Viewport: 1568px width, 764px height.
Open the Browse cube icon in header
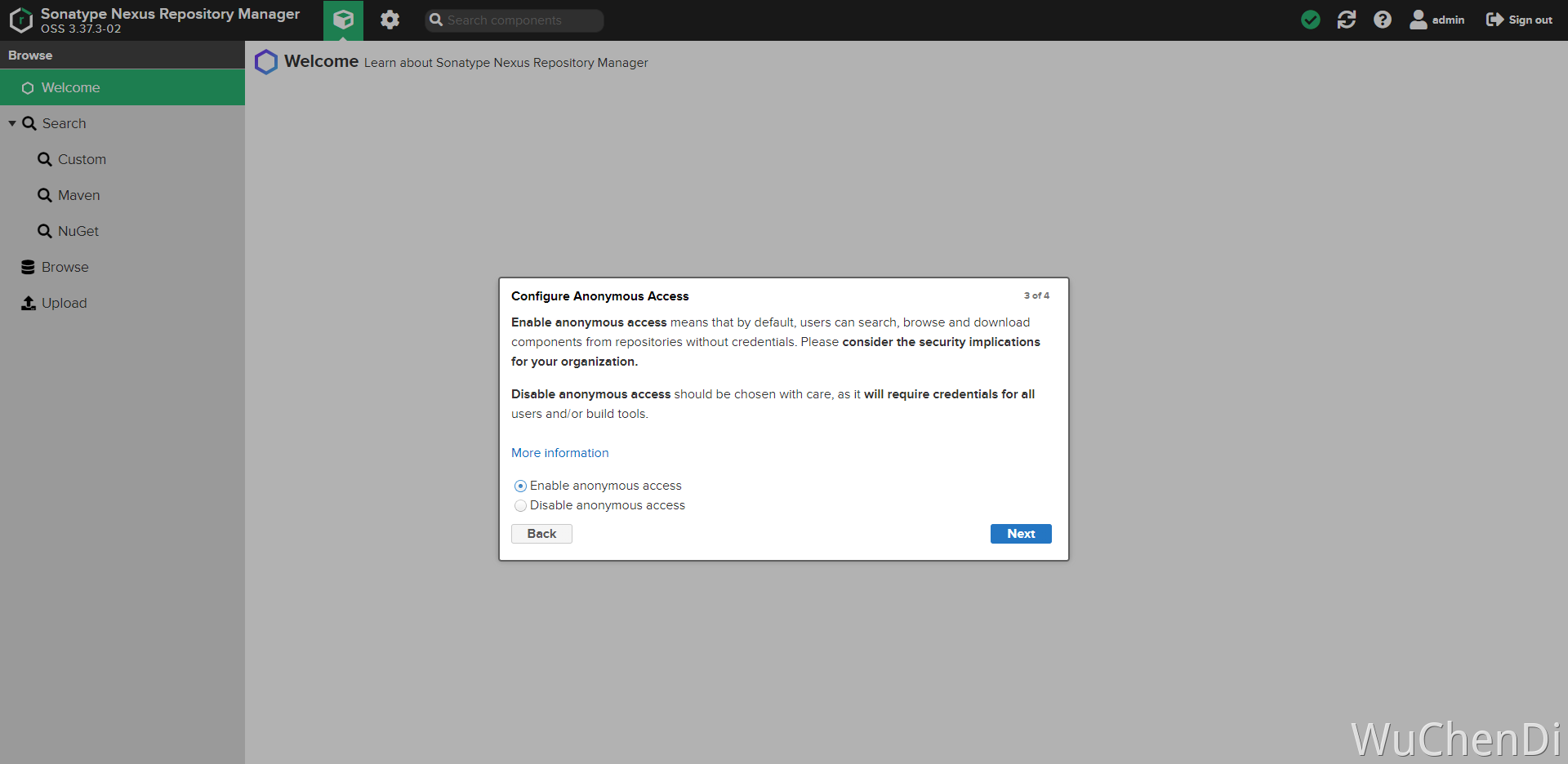(343, 20)
